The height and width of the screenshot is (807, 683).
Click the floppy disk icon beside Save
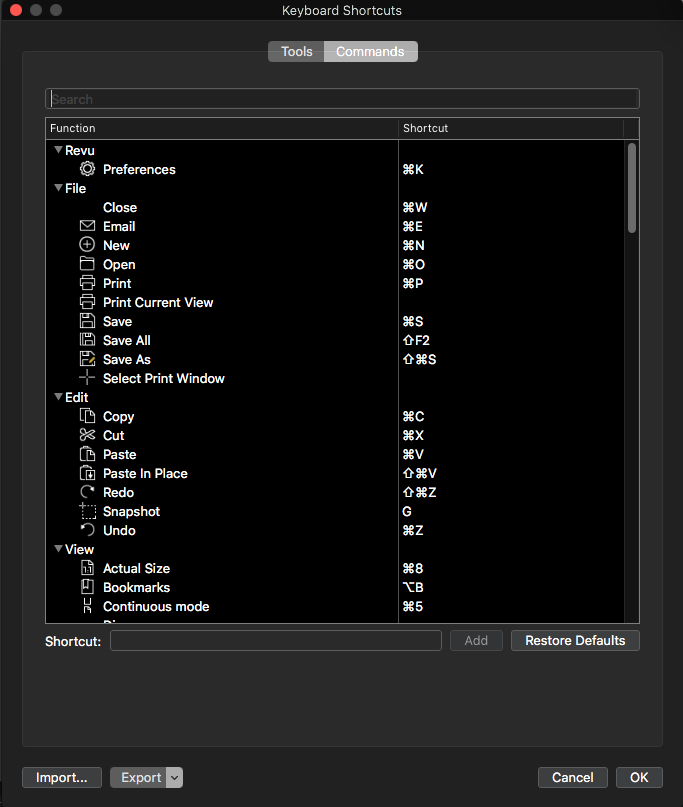(87, 321)
